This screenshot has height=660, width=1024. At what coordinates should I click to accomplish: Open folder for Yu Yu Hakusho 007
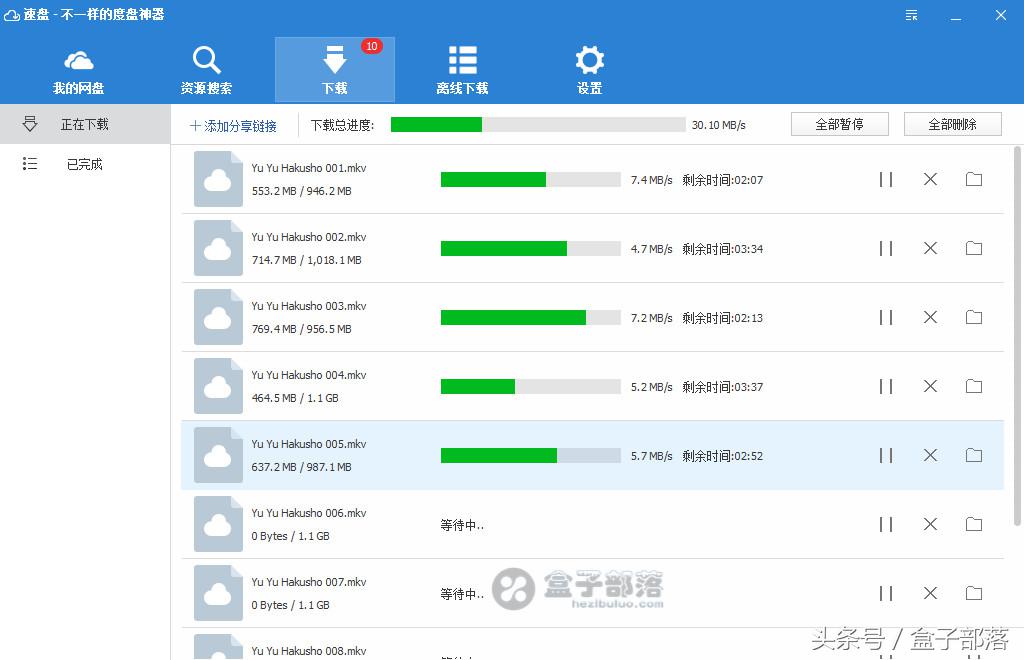974,593
